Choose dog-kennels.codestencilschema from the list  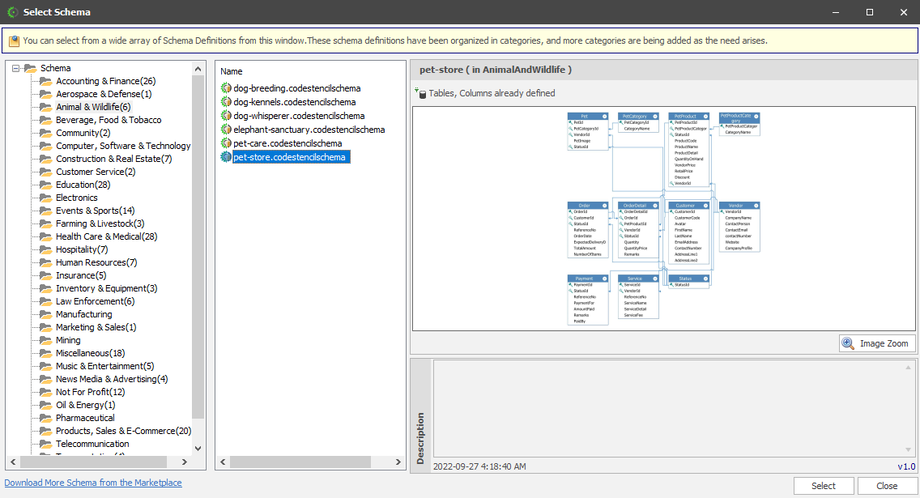tap(296, 102)
